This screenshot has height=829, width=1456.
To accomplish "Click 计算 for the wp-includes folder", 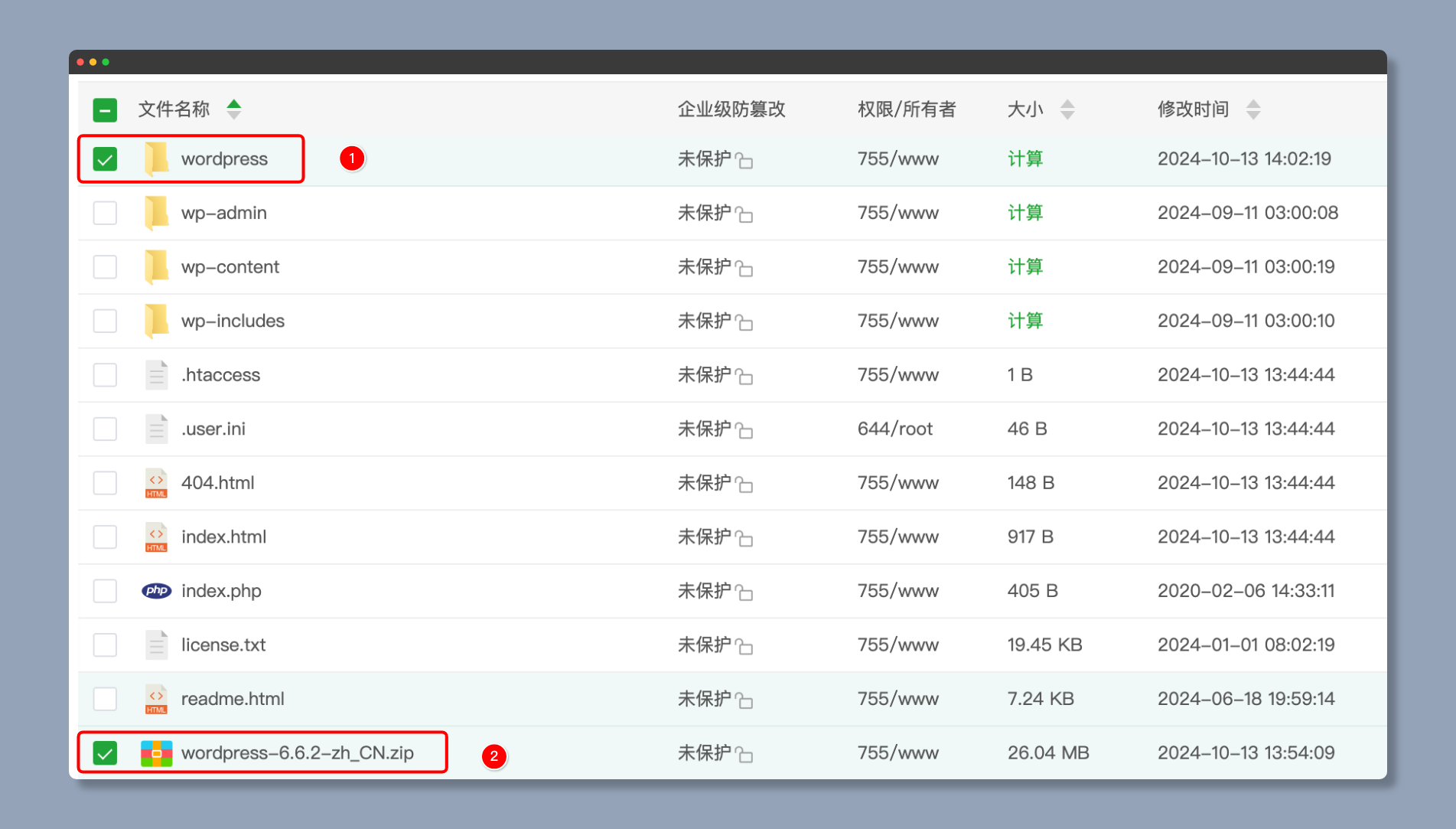I will coord(1025,321).
